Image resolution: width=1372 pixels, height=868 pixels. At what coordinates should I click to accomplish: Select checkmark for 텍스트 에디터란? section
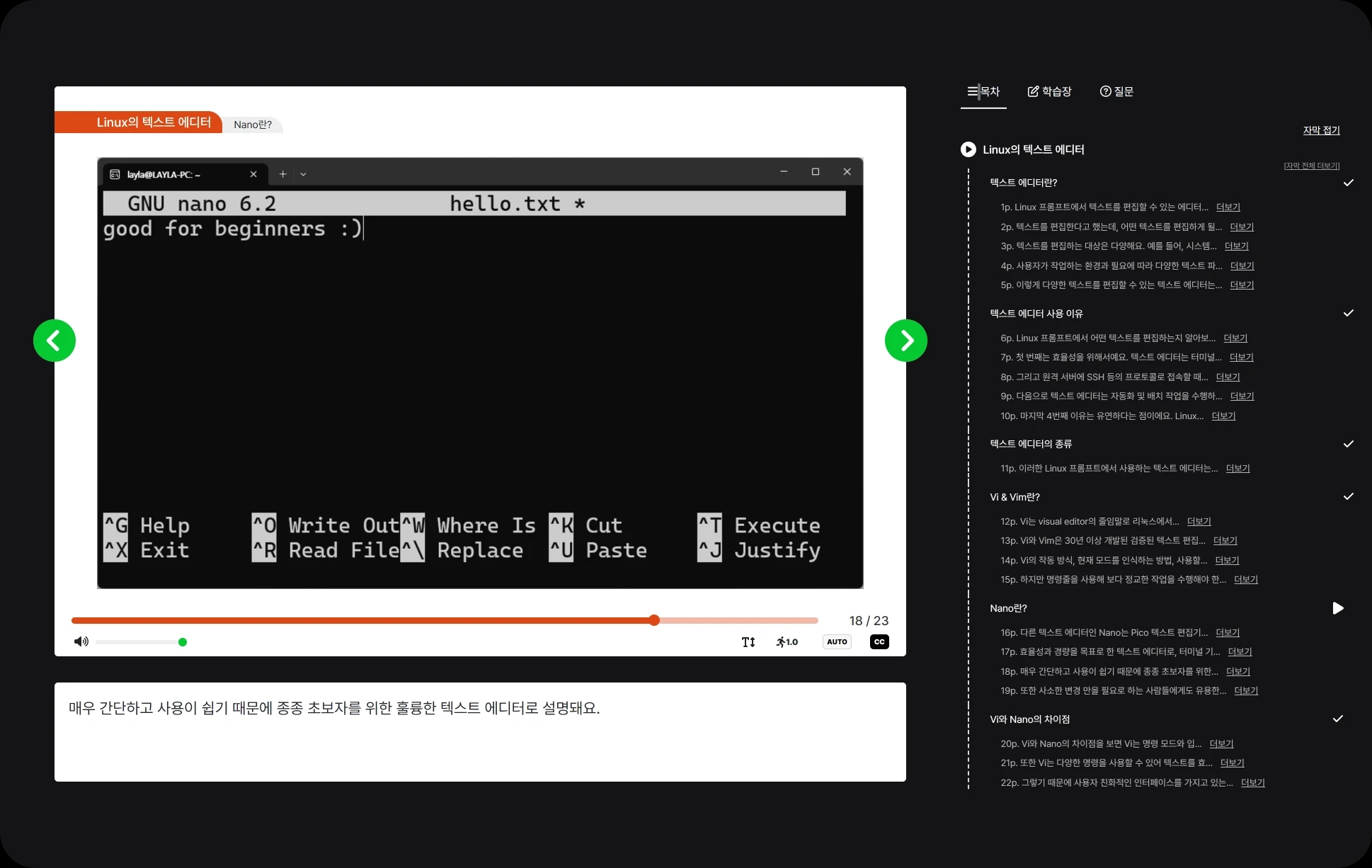(1348, 183)
